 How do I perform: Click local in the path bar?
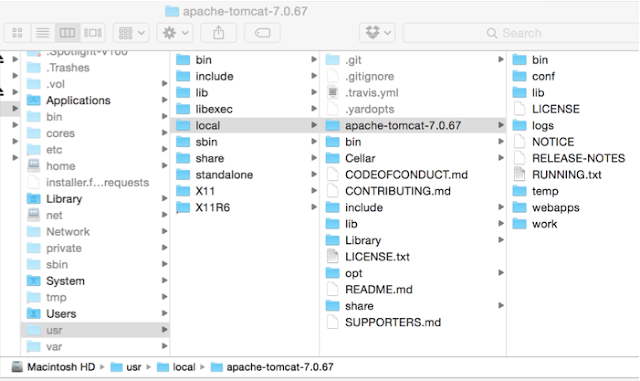click(176, 367)
